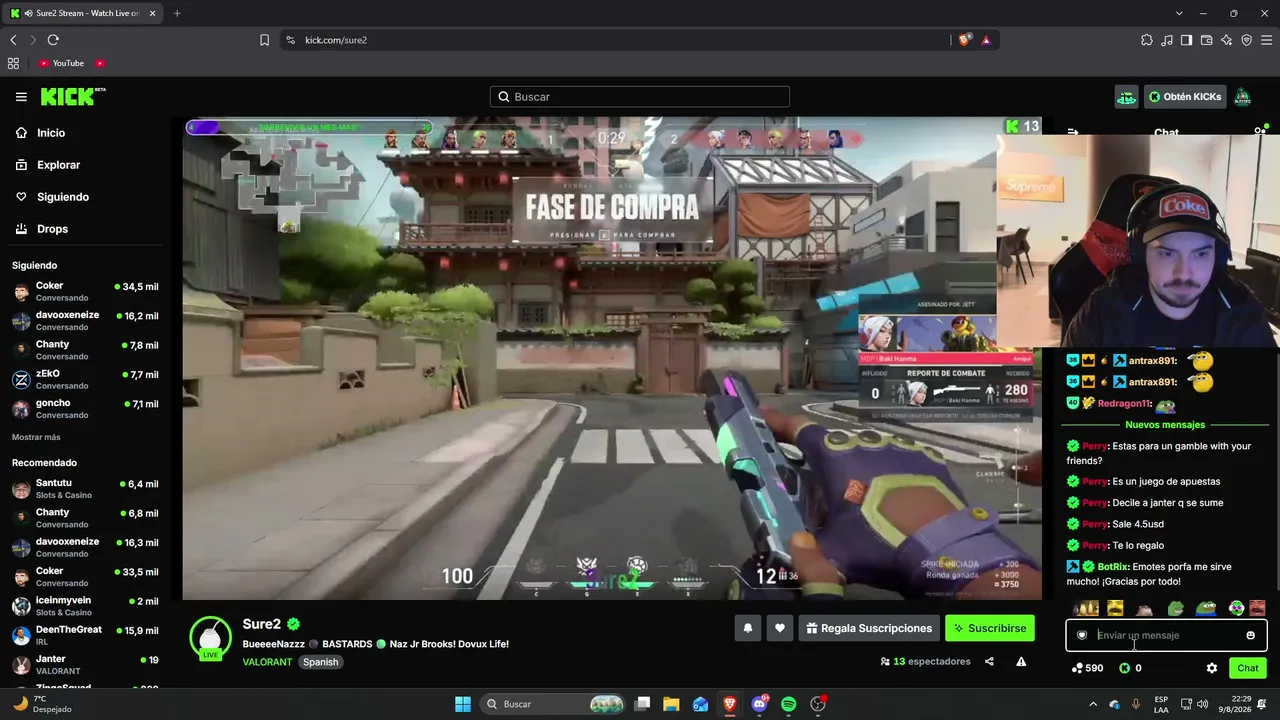The image size is (1280, 720).
Task: Go back to the previous page
Action: (13, 40)
